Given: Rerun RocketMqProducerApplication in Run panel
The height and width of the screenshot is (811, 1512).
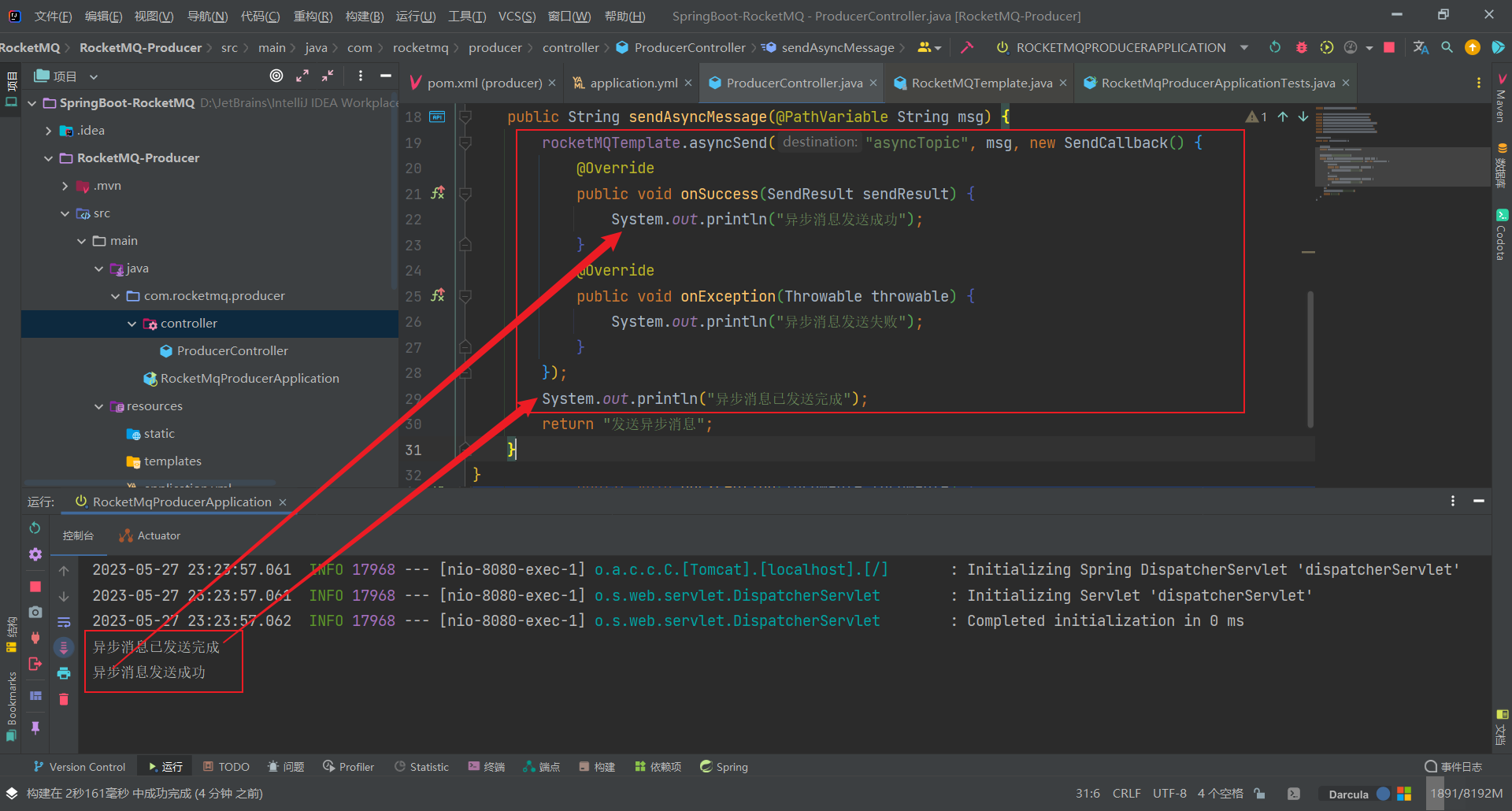Looking at the screenshot, I should click(x=35, y=528).
